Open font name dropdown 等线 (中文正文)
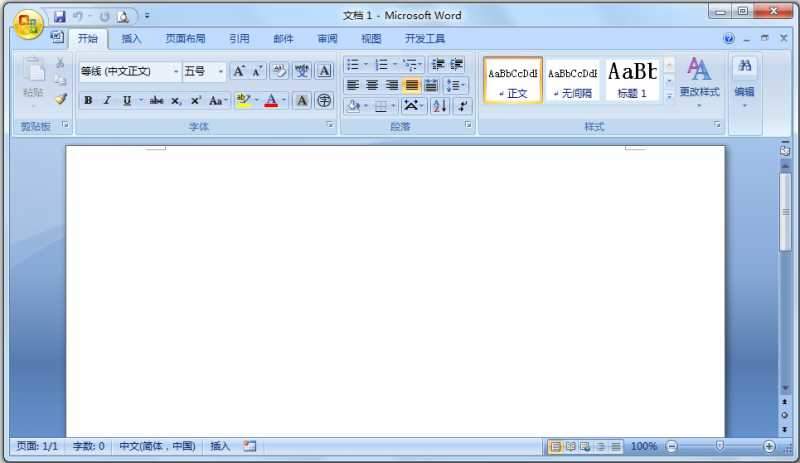This screenshot has width=800, height=463. [x=176, y=71]
